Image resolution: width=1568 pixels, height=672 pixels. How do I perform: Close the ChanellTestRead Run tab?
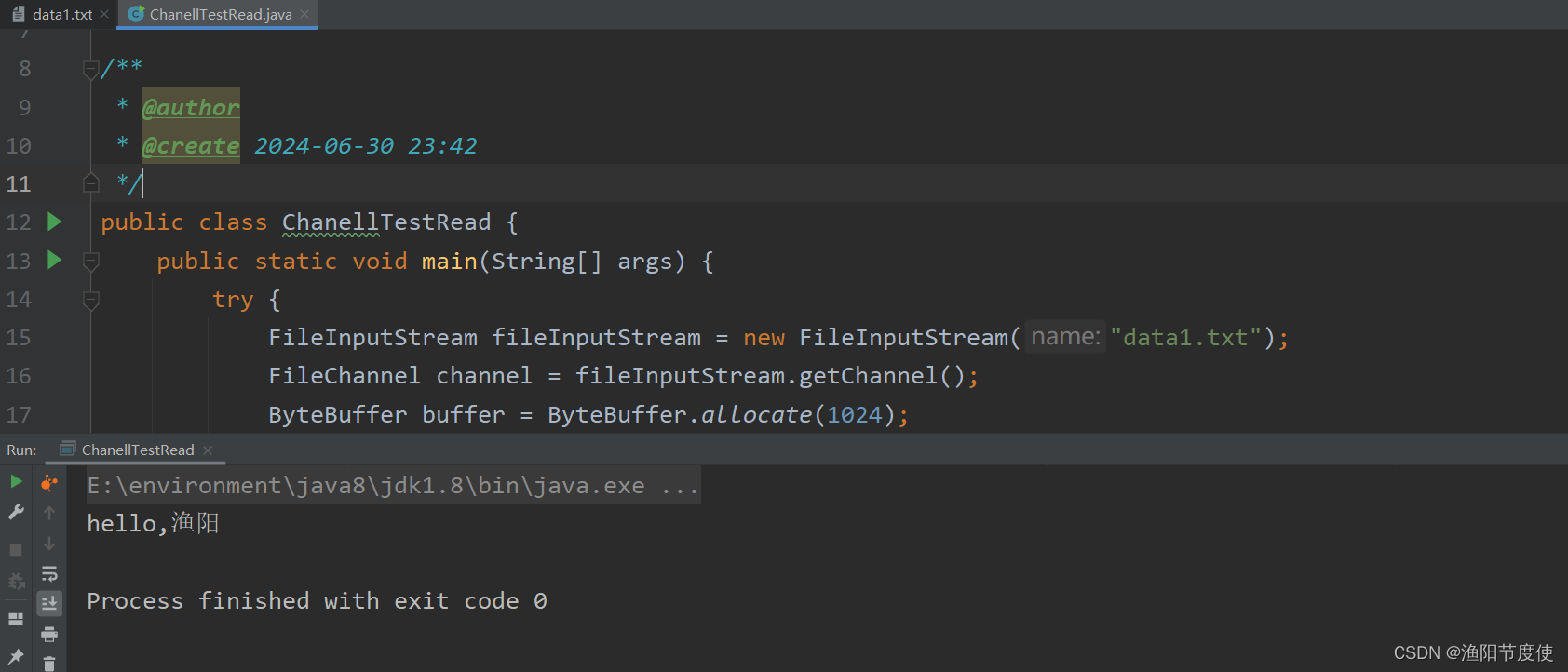(x=208, y=450)
